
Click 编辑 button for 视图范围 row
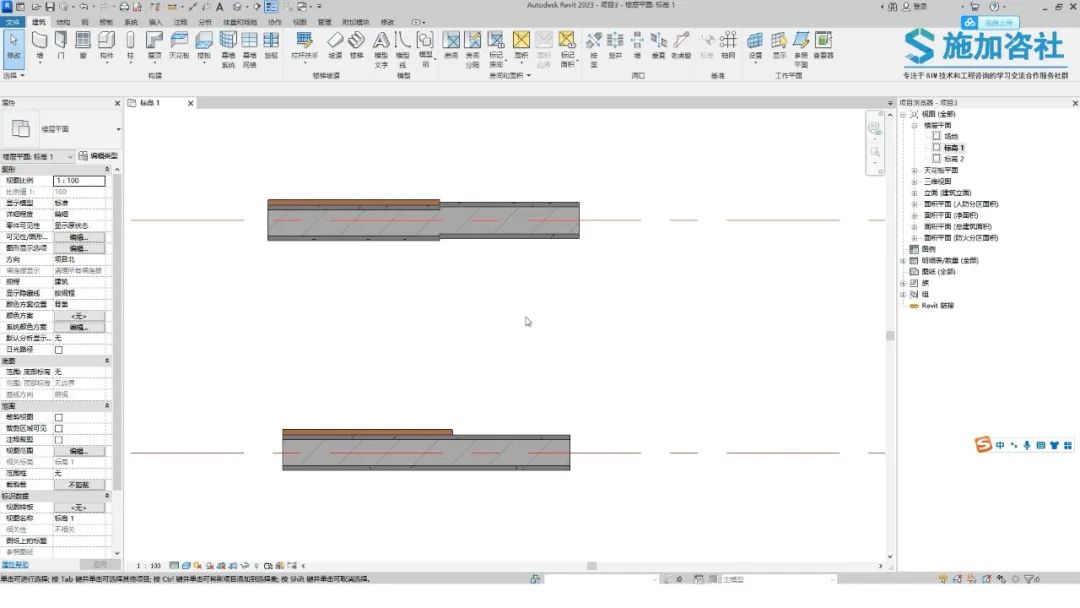click(x=79, y=451)
